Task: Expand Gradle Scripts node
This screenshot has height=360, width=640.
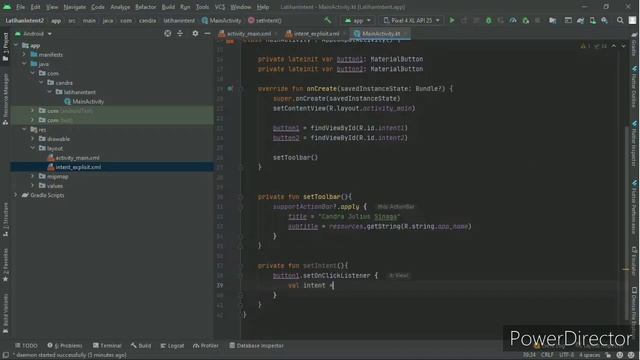Action: point(16,195)
